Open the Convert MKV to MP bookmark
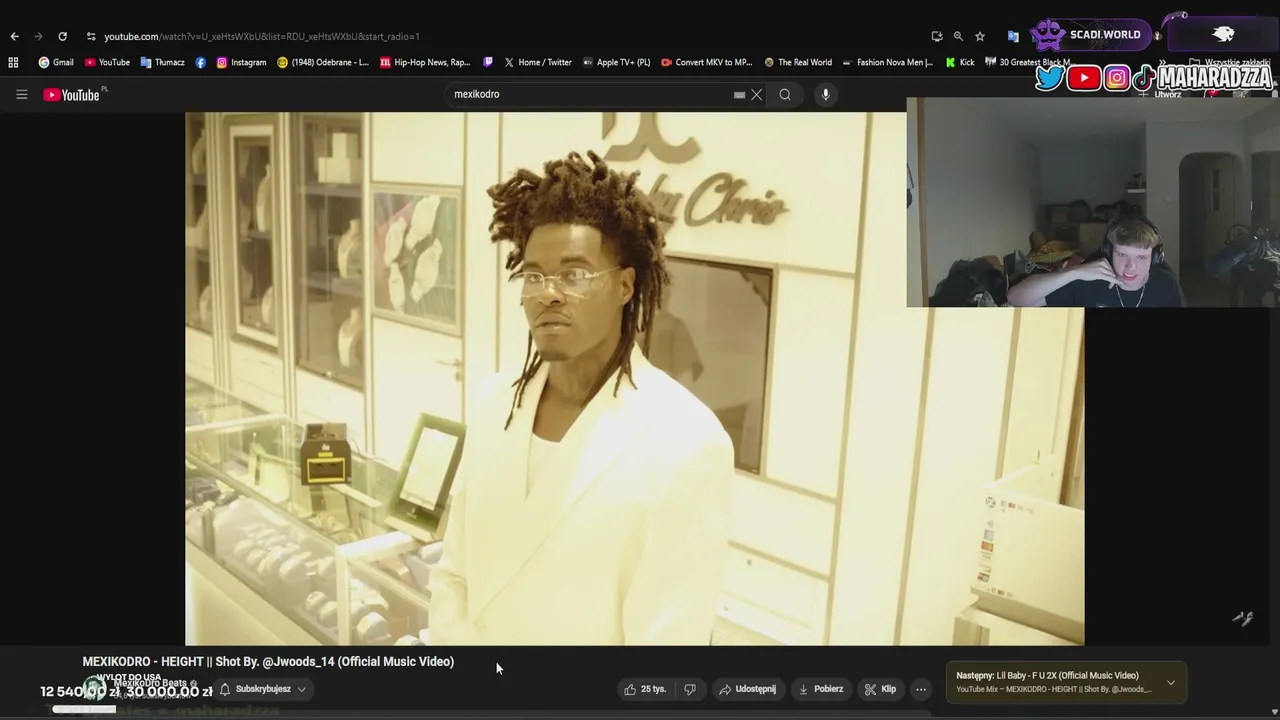This screenshot has width=1280, height=720. tap(706, 62)
